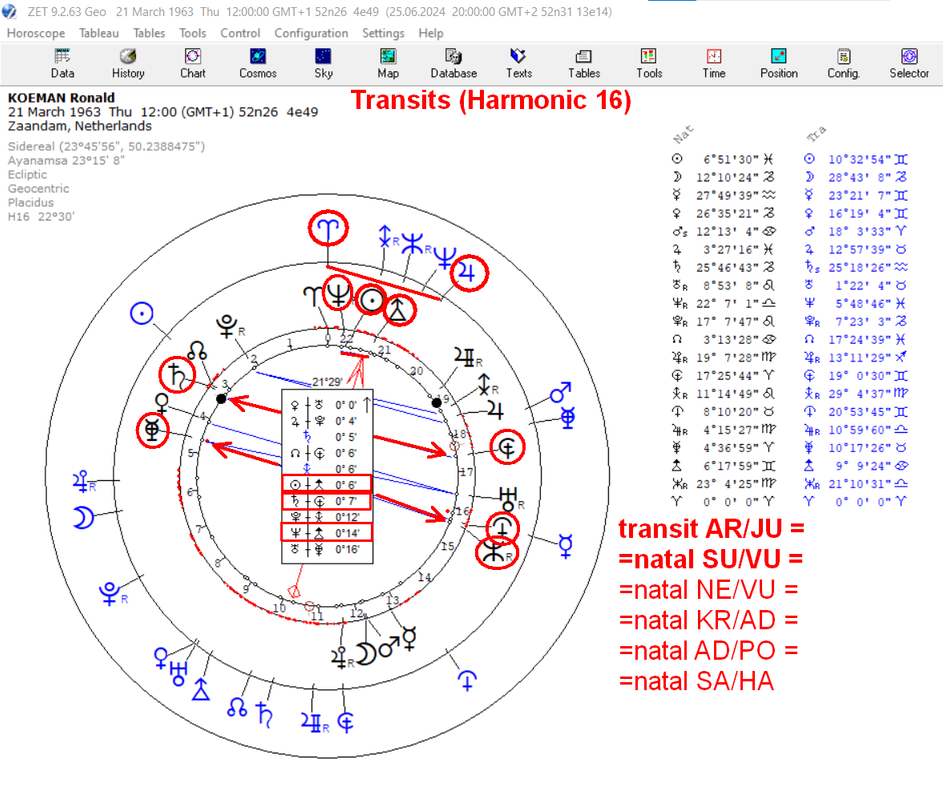
Task: Click the Tra column header
Action: pyautogui.click(x=816, y=134)
